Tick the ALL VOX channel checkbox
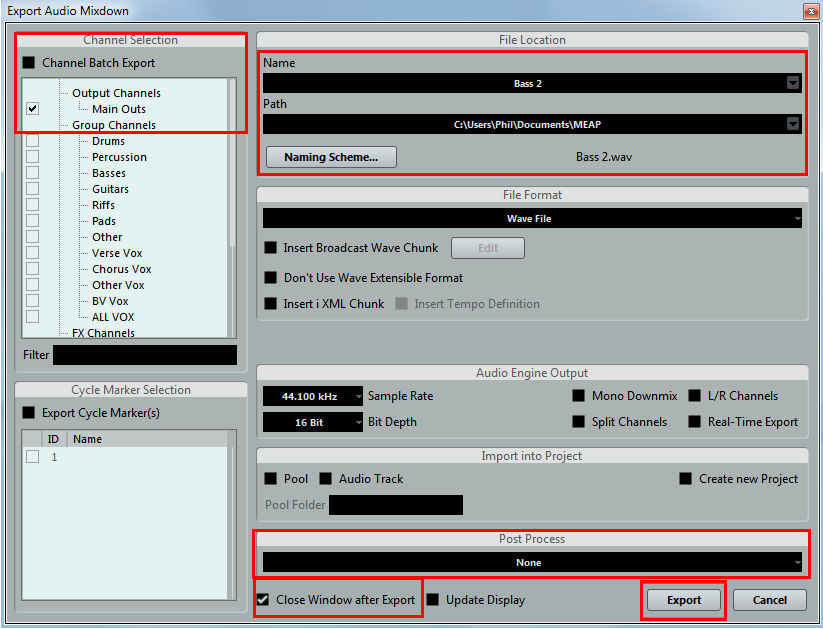This screenshot has width=823, height=629. 33,317
